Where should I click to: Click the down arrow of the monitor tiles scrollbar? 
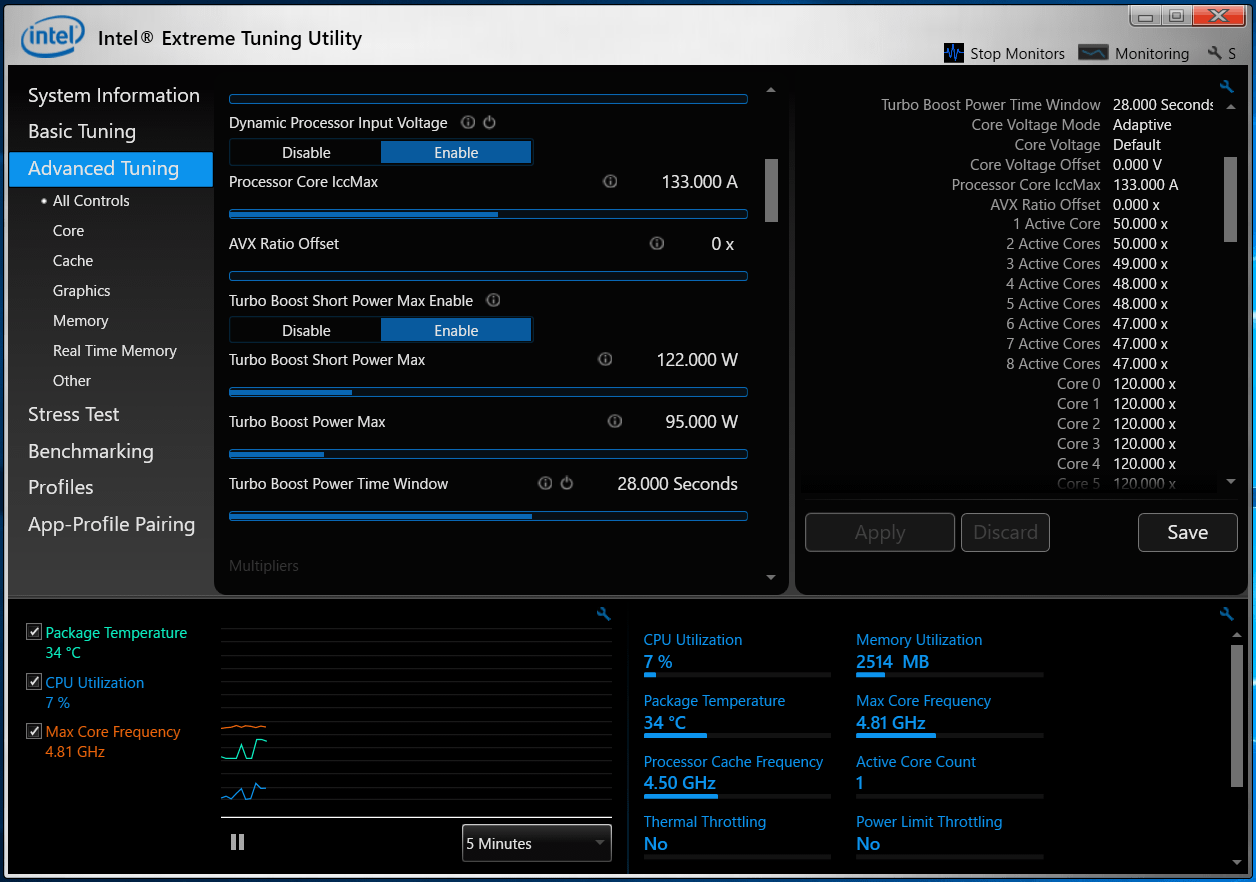tap(1237, 863)
